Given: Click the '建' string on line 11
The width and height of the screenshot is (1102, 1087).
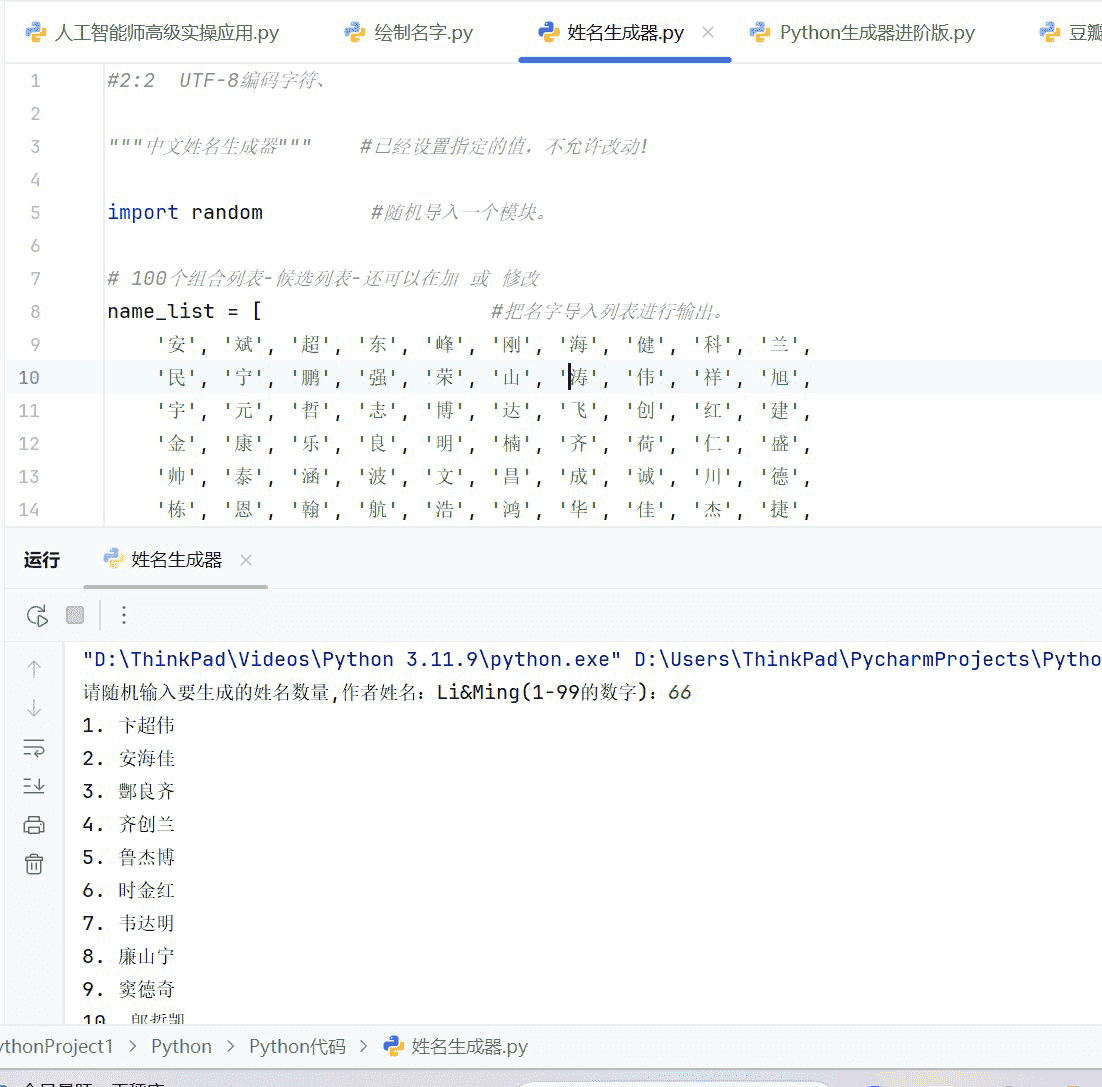Looking at the screenshot, I should (779, 410).
